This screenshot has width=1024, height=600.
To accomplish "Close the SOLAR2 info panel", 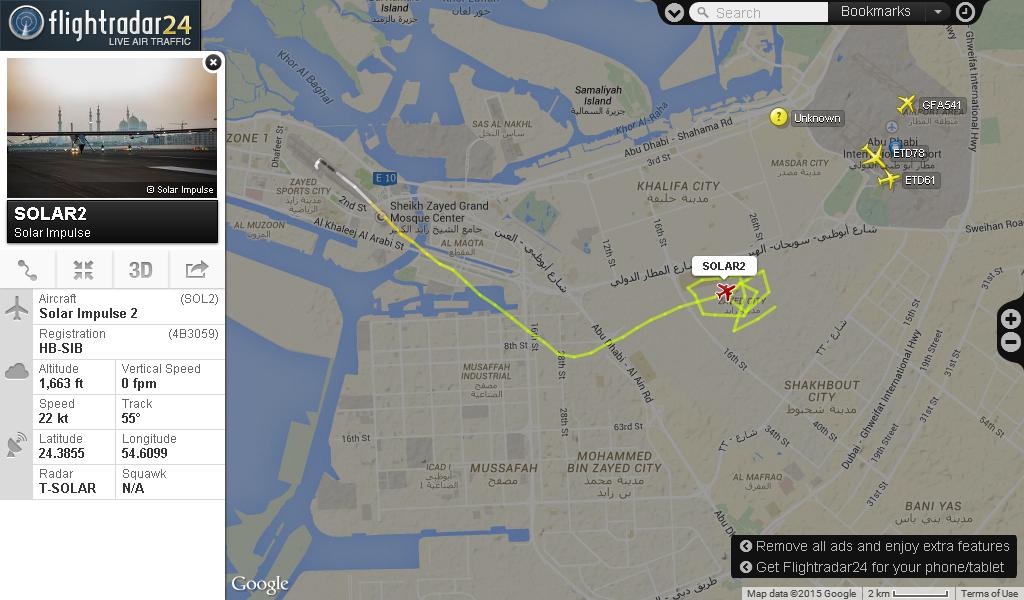I will (213, 62).
